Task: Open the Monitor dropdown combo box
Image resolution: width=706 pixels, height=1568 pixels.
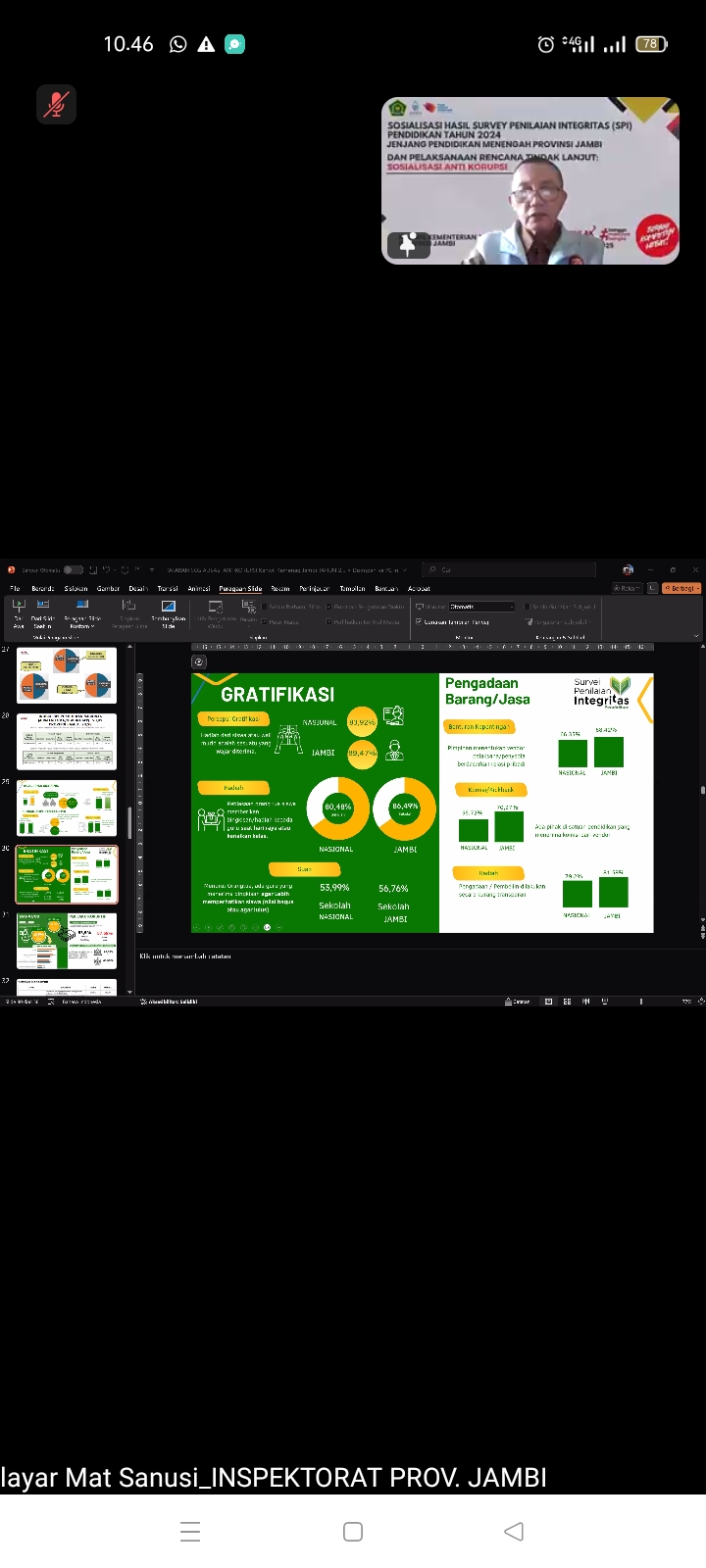Action: click(x=480, y=607)
